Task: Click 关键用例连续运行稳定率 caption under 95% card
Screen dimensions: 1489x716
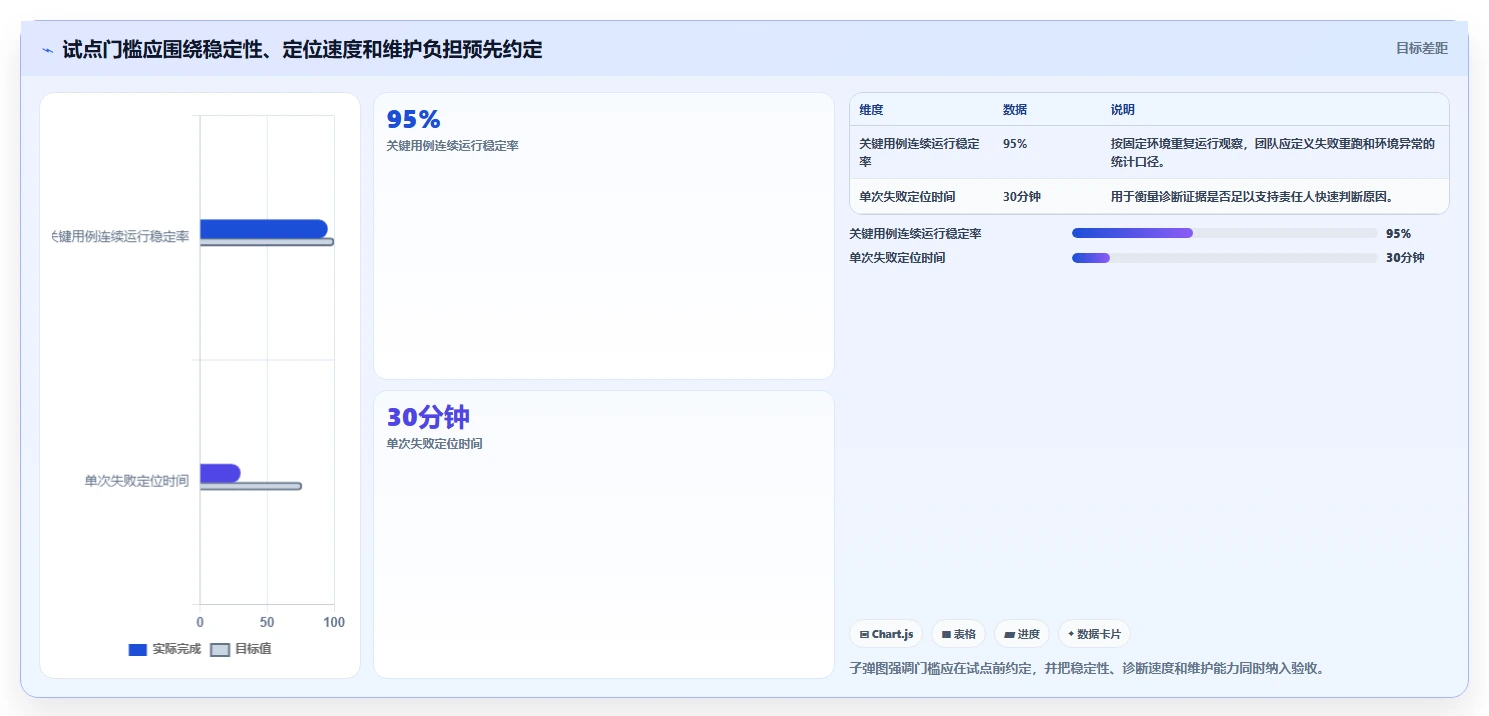Action: [x=452, y=146]
